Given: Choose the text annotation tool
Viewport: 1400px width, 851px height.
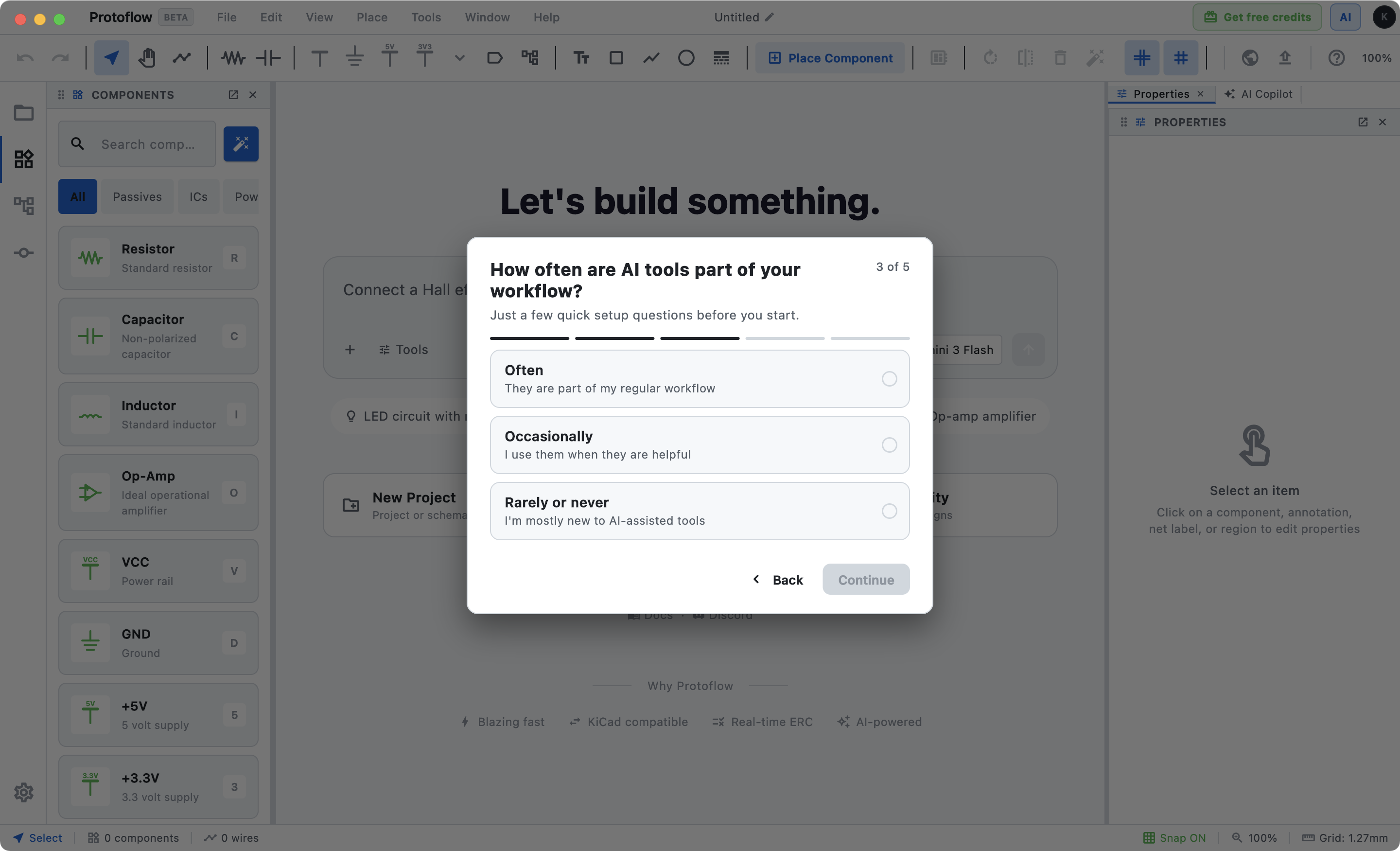Looking at the screenshot, I should coord(581,57).
